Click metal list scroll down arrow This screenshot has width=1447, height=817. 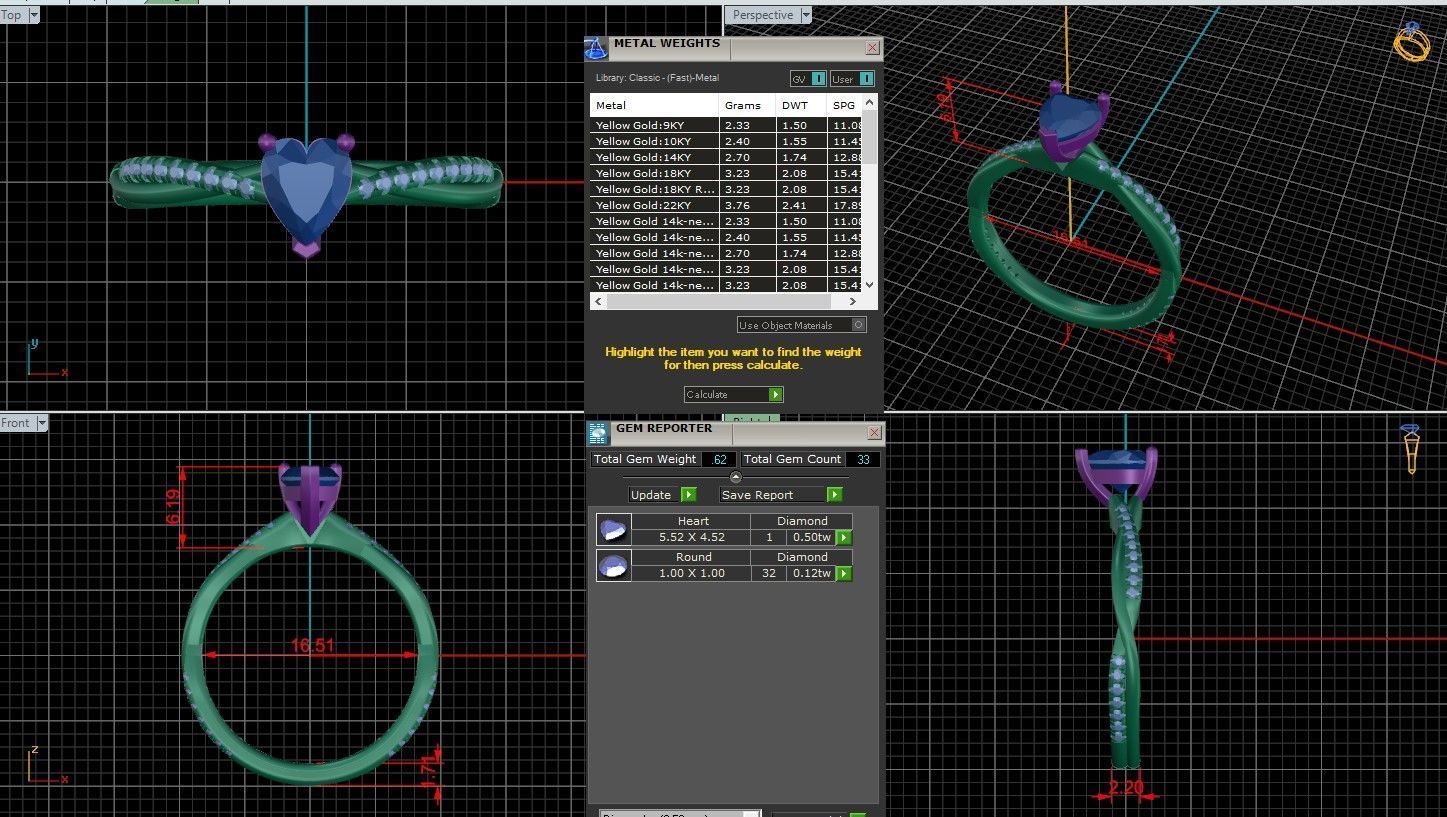click(869, 285)
